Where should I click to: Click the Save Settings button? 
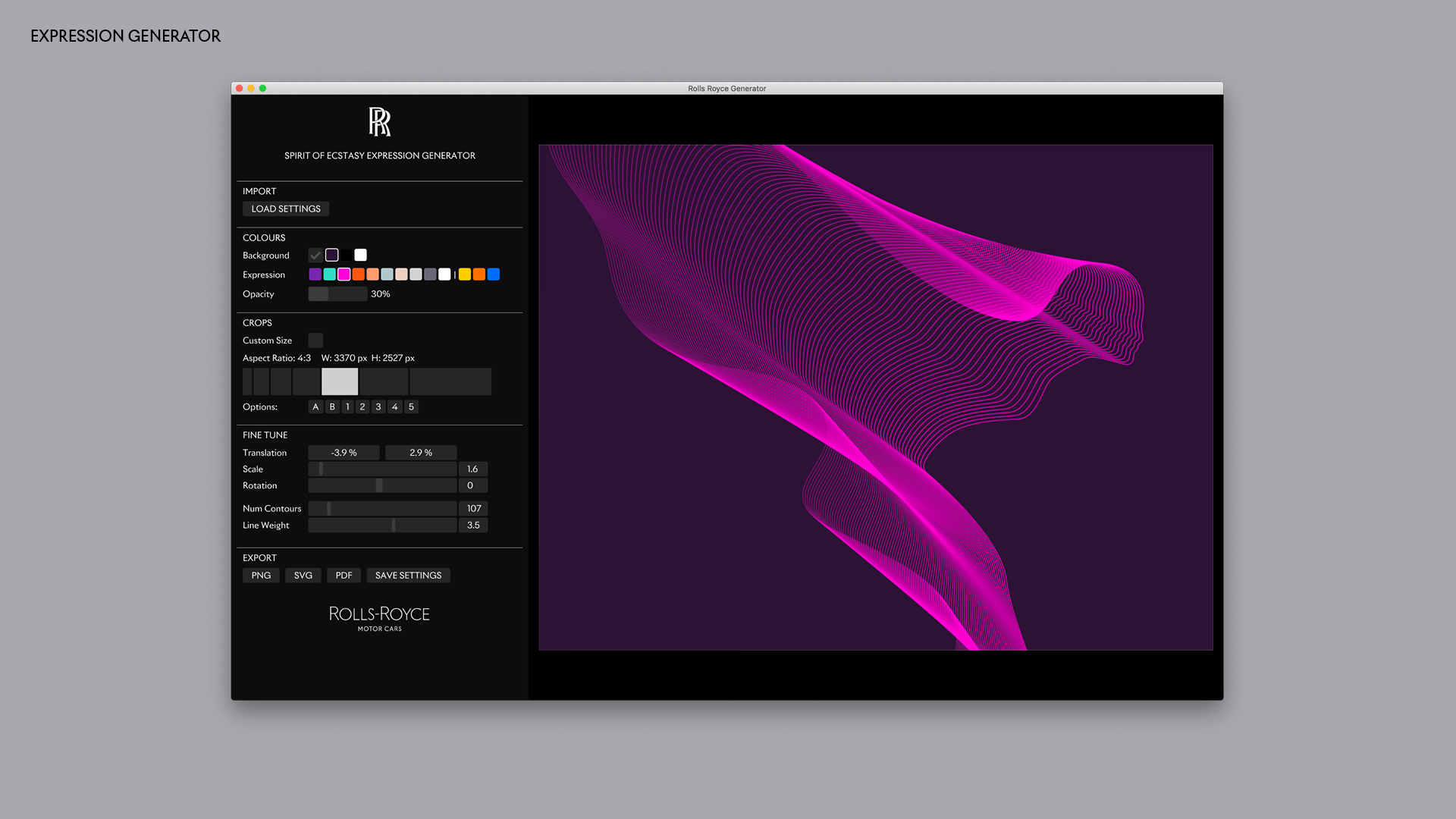pos(408,576)
